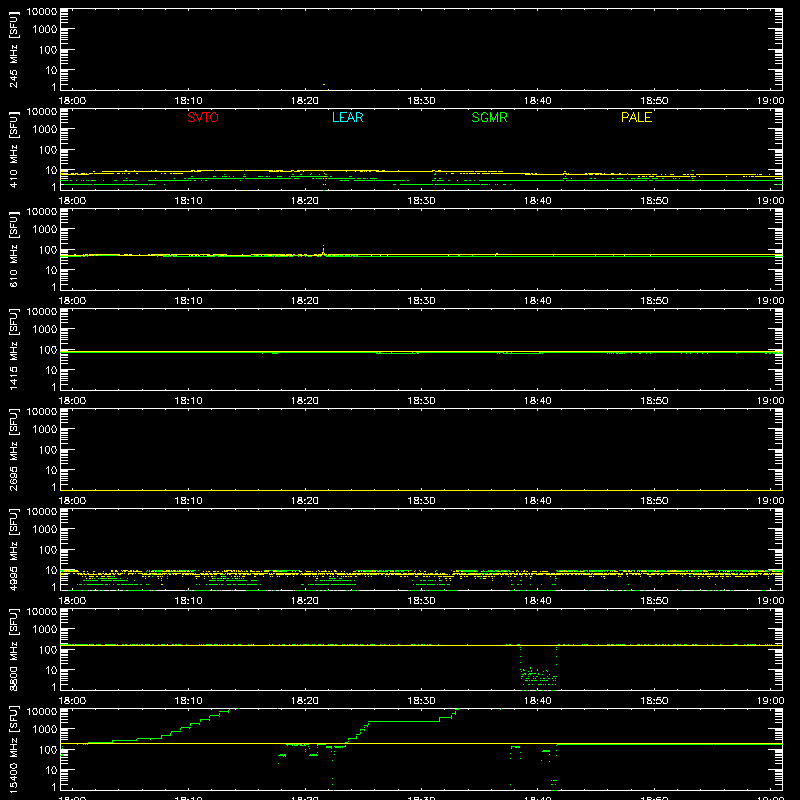Click the 1000 tick of 410 MHz plot
Viewport: 800px width, 800px height.
pyautogui.click(x=45, y=130)
